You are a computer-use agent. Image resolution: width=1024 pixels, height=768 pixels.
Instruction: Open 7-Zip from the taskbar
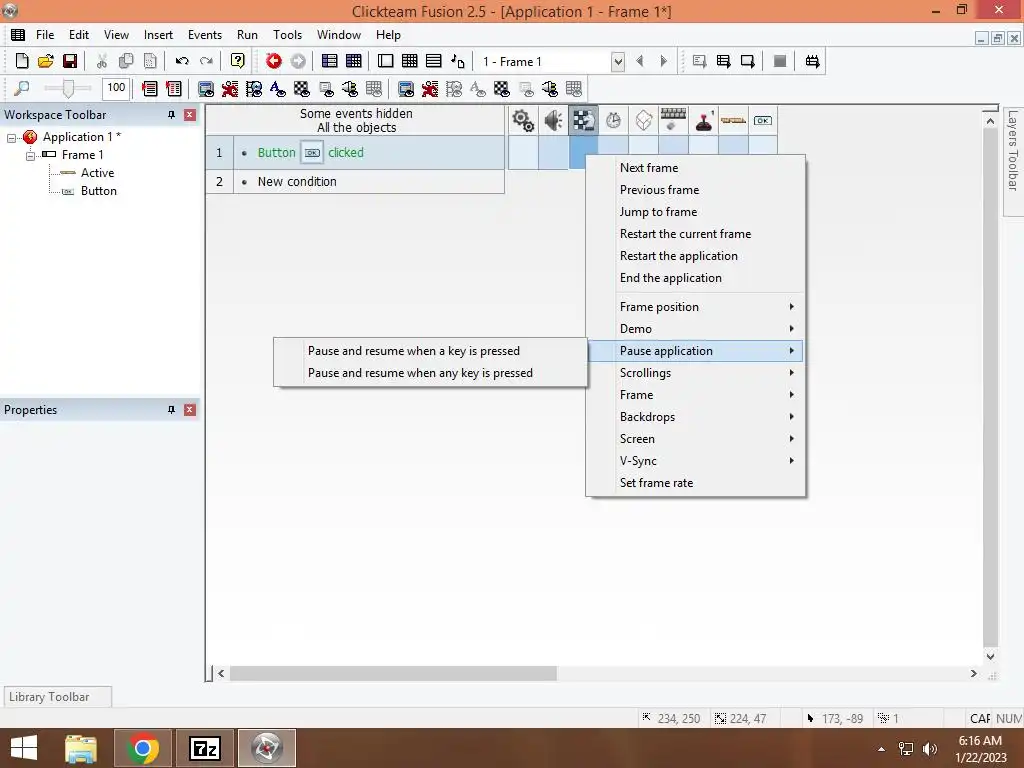tap(205, 748)
